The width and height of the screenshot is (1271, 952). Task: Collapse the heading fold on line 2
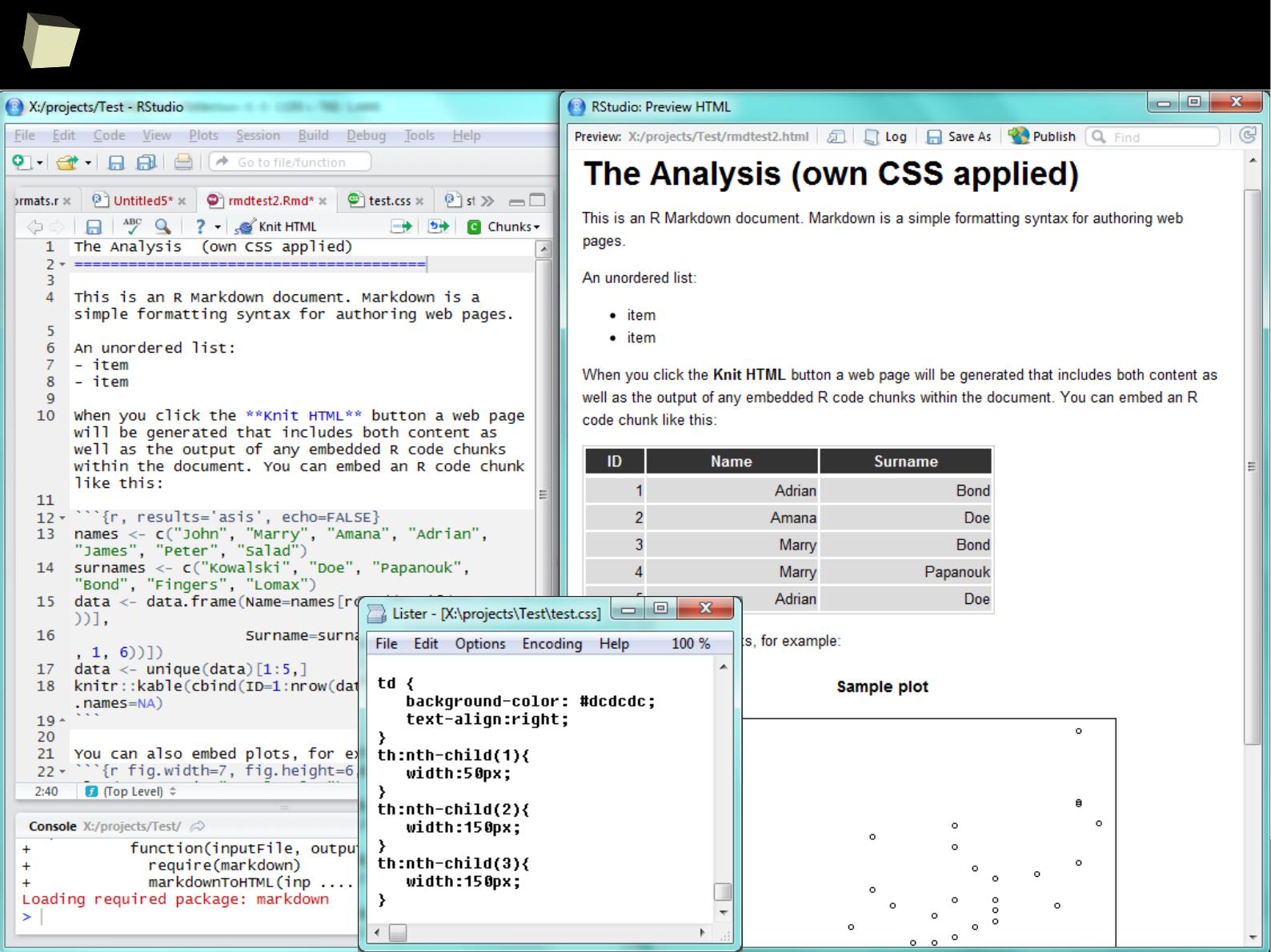(62, 265)
